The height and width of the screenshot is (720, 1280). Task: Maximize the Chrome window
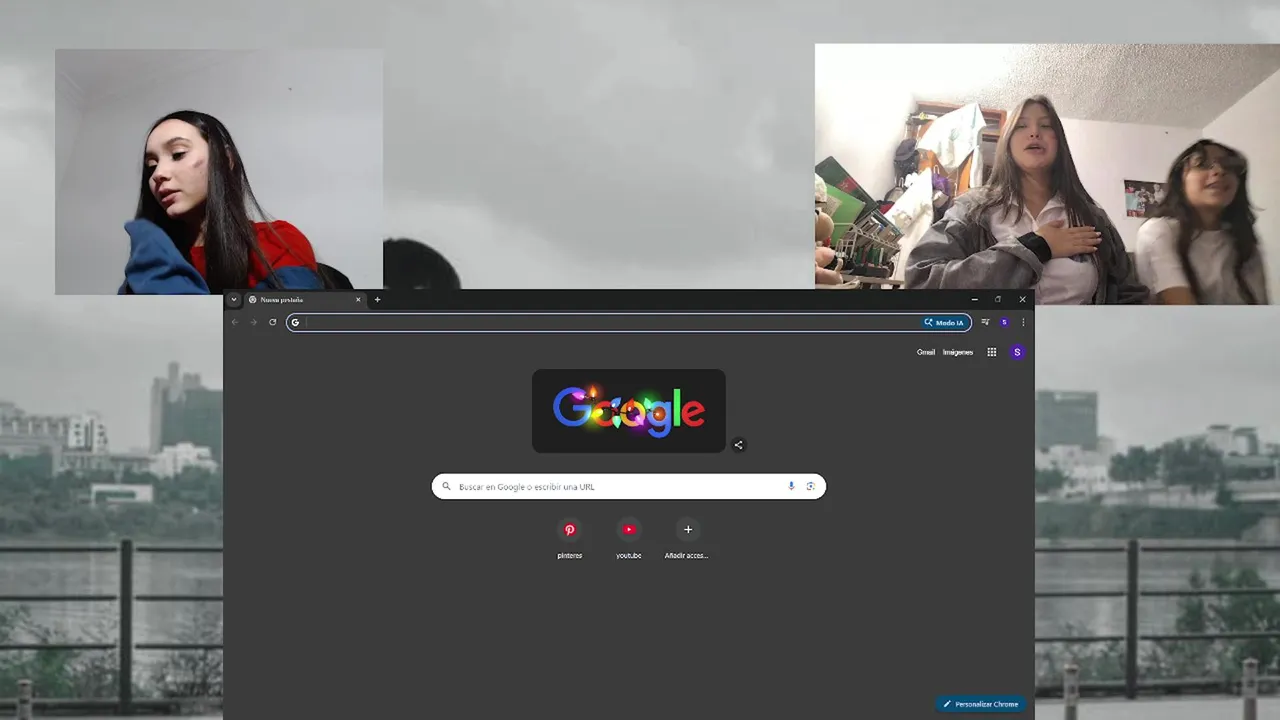point(998,299)
